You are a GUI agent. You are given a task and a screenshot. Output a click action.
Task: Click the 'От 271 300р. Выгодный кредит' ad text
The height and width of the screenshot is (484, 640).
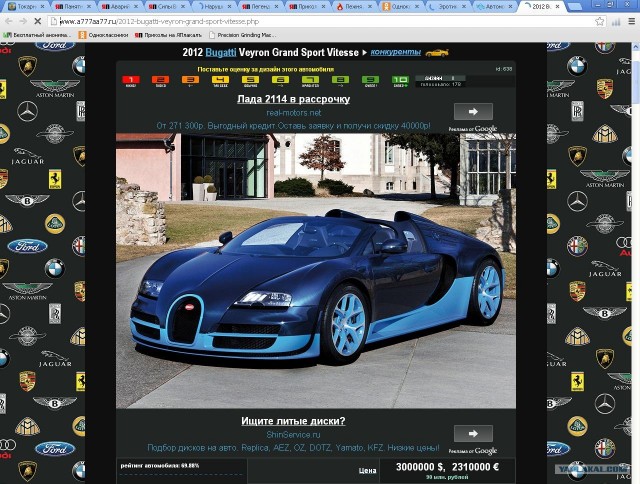click(x=293, y=126)
